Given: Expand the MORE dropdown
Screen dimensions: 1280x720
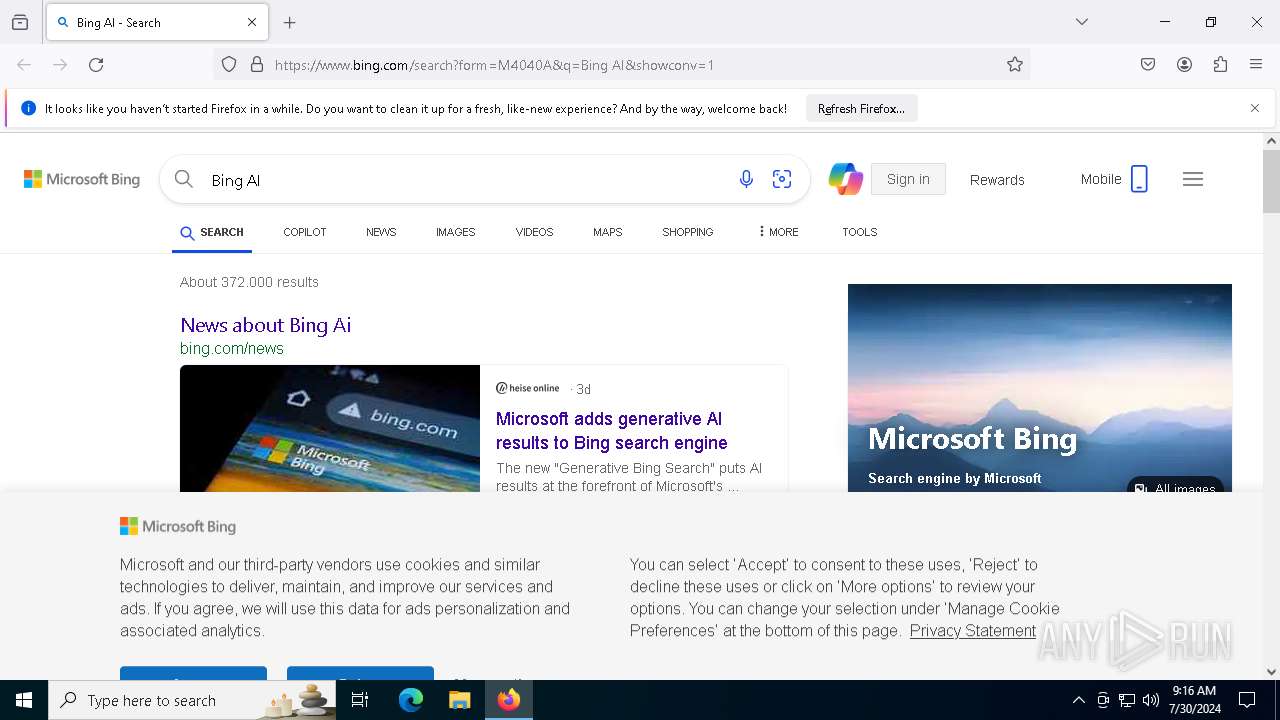Looking at the screenshot, I should [x=779, y=232].
